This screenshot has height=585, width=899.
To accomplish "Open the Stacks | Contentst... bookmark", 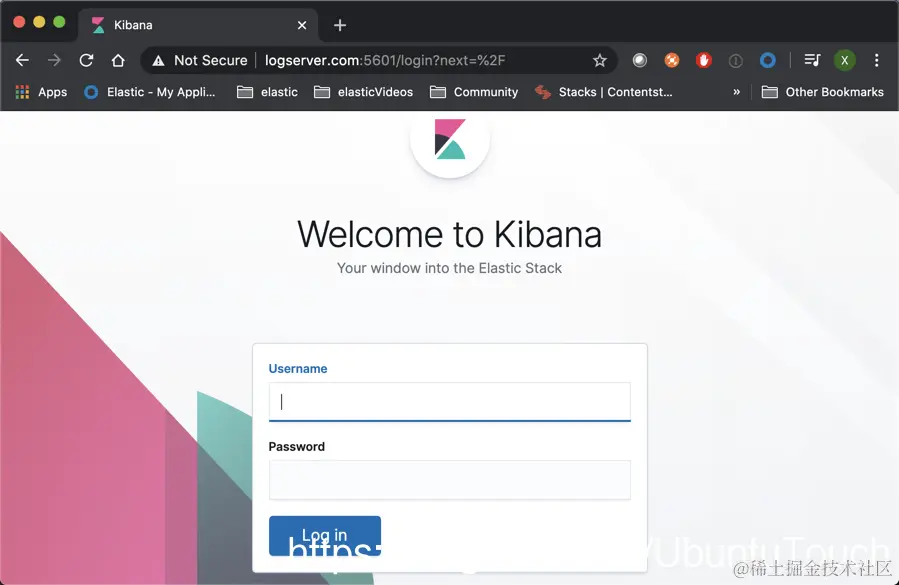I will [x=604, y=92].
